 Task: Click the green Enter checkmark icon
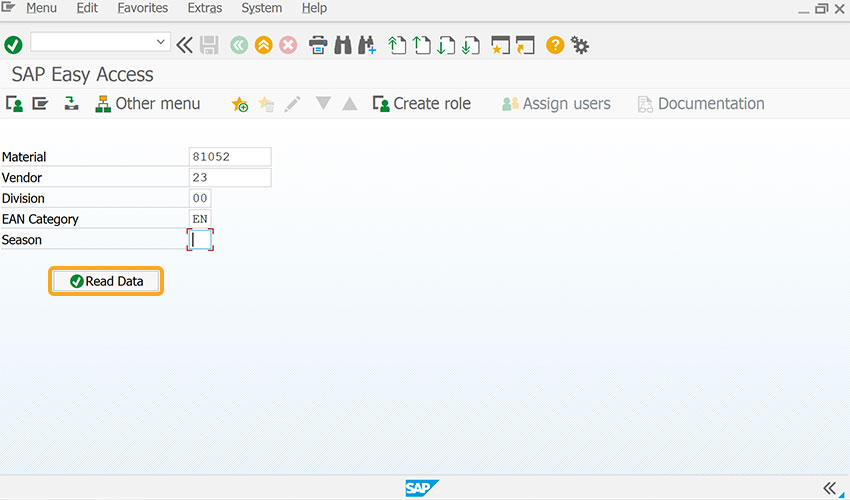tap(13, 45)
